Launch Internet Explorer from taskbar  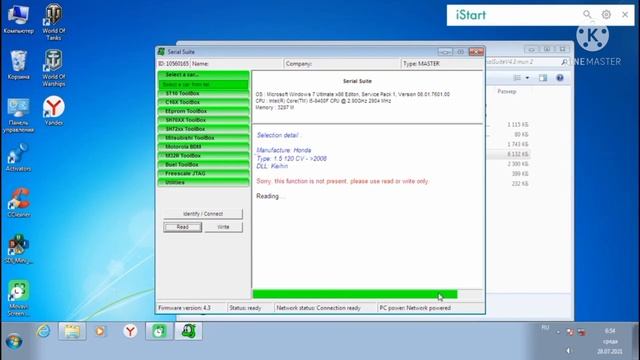click(x=43, y=331)
